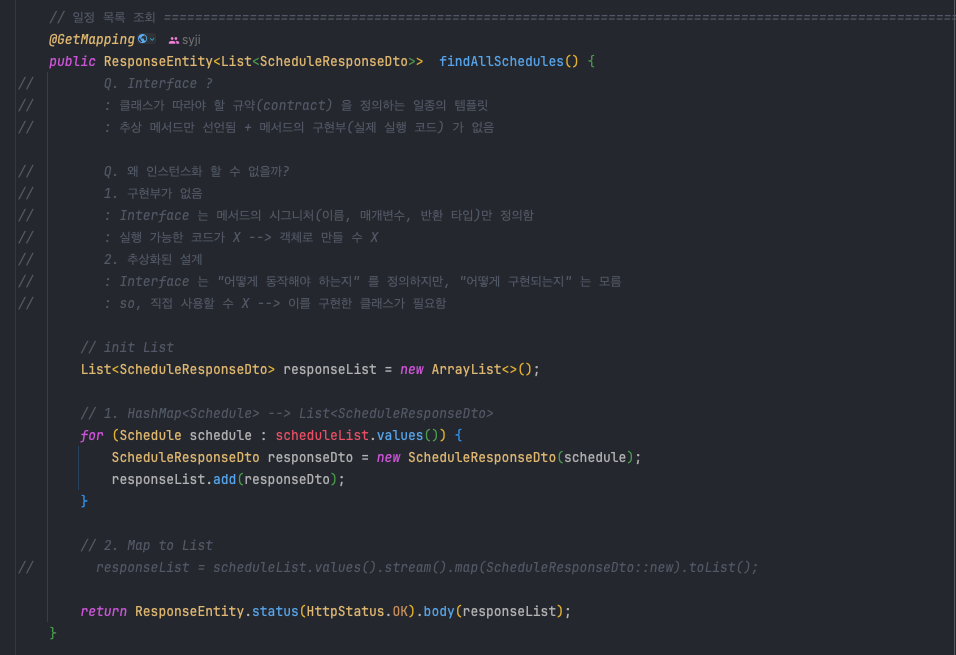Open the small chevron dropdown after @GetMapping globe
This screenshot has height=655, width=956.
[152, 39]
